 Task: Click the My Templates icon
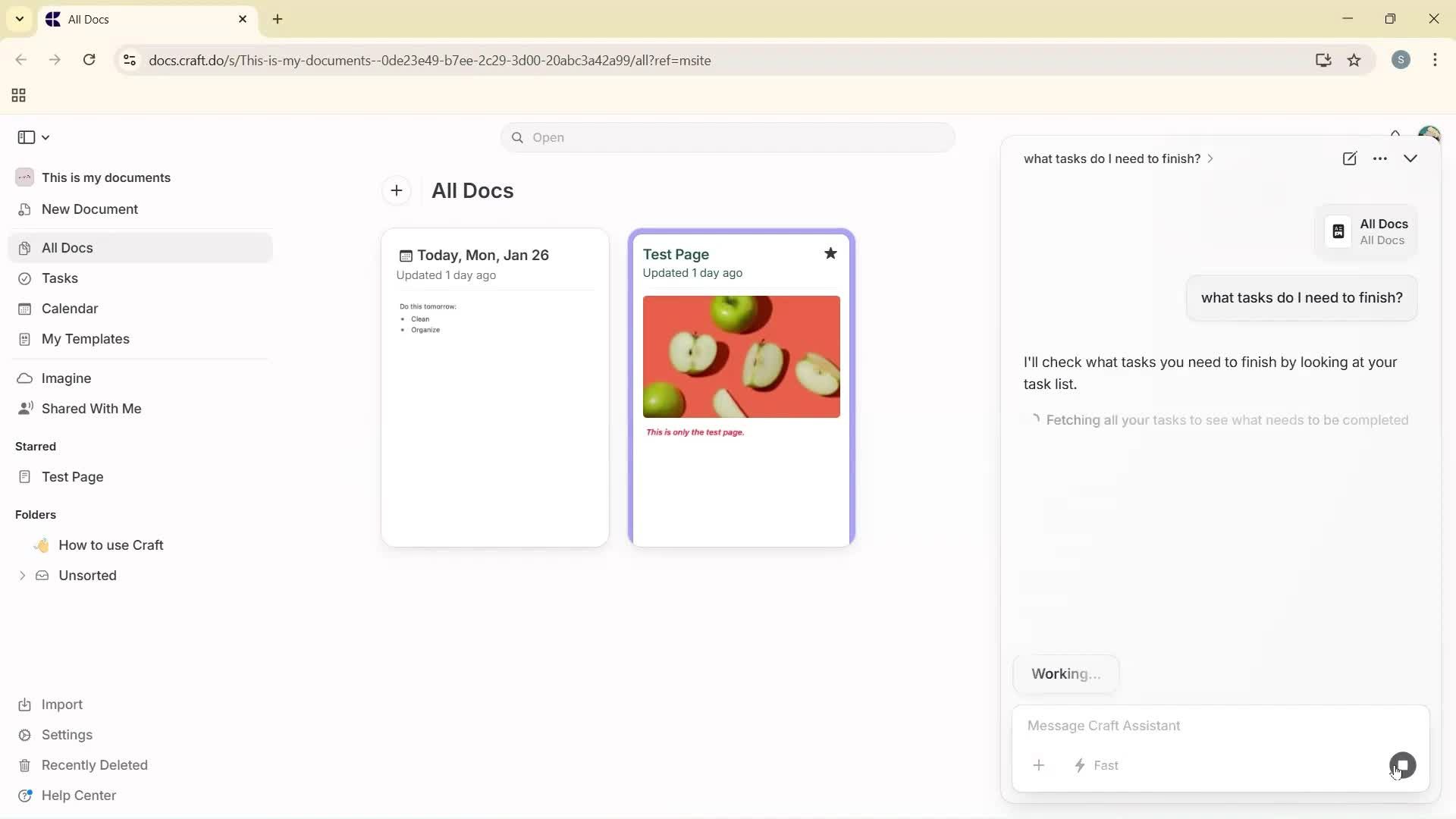pos(25,339)
